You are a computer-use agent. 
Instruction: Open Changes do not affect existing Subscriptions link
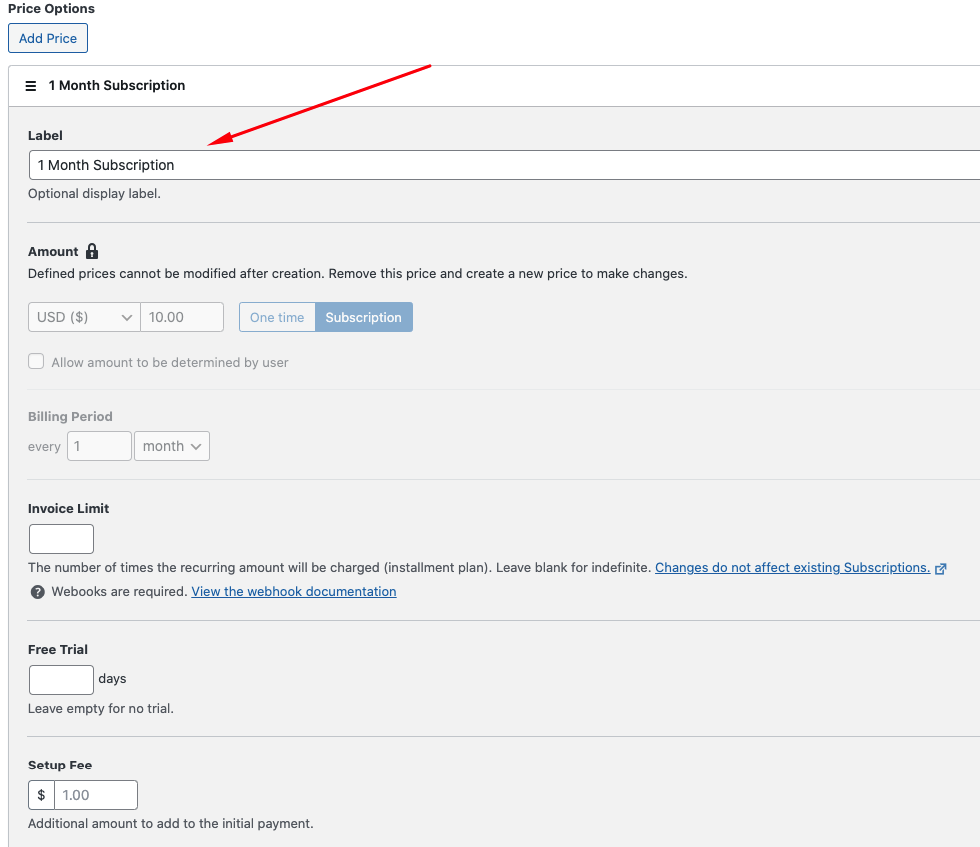[792, 568]
